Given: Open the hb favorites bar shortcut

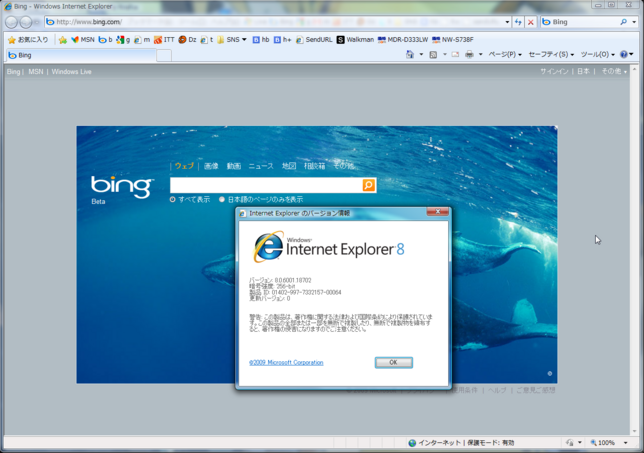Looking at the screenshot, I should 261,40.
